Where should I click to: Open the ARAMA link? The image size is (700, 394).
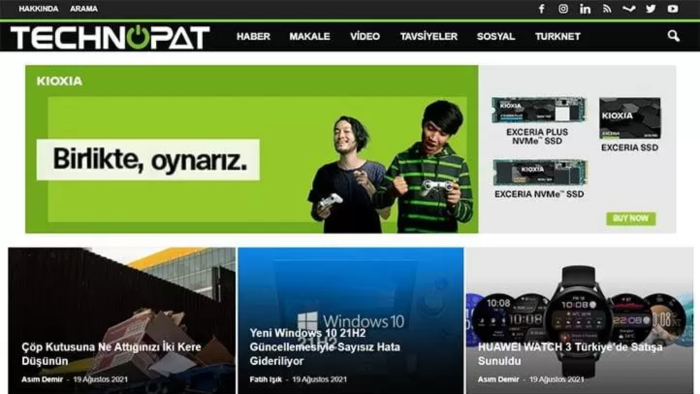[x=83, y=9]
